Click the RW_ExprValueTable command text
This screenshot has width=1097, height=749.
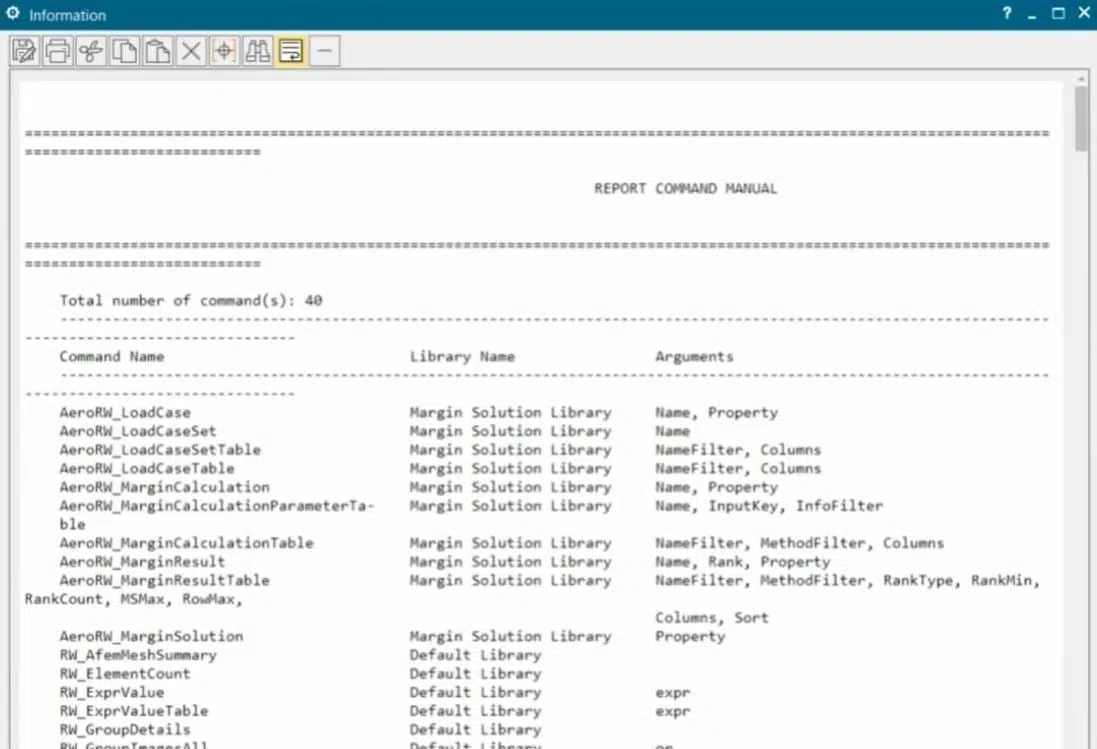[x=134, y=711]
